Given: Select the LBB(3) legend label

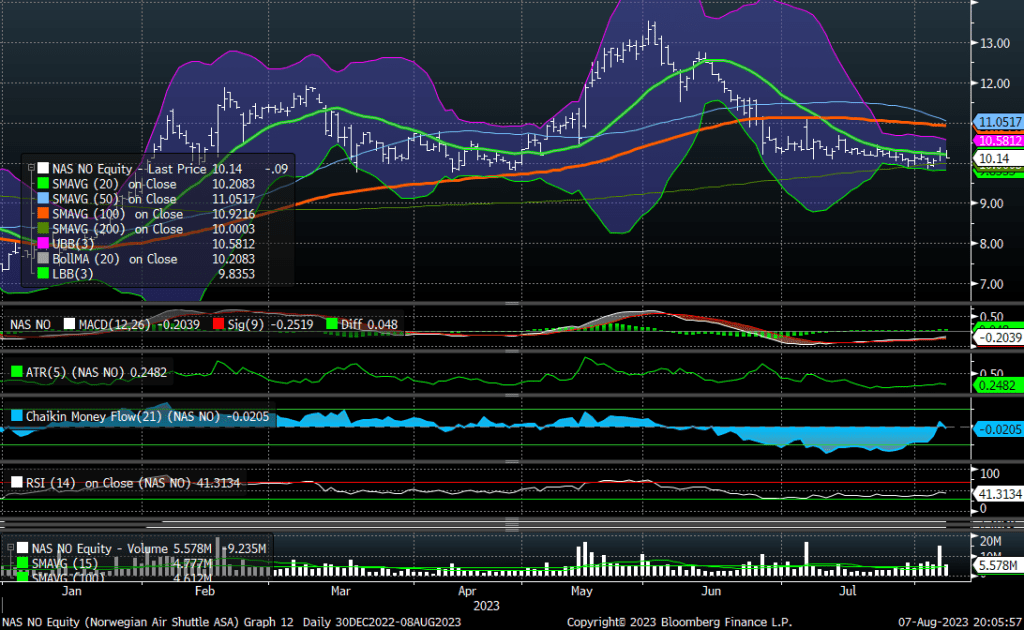Looking at the screenshot, I should click(72, 274).
